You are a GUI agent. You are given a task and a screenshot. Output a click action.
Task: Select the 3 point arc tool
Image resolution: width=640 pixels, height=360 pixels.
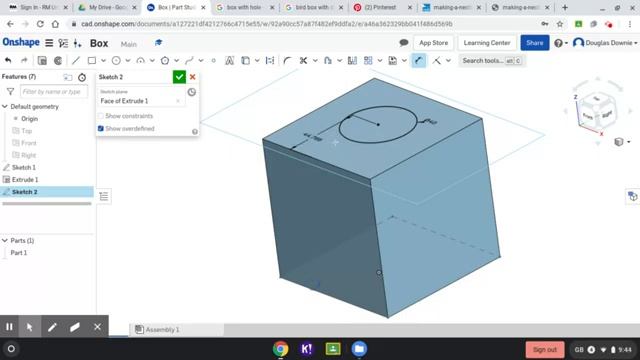[140, 60]
